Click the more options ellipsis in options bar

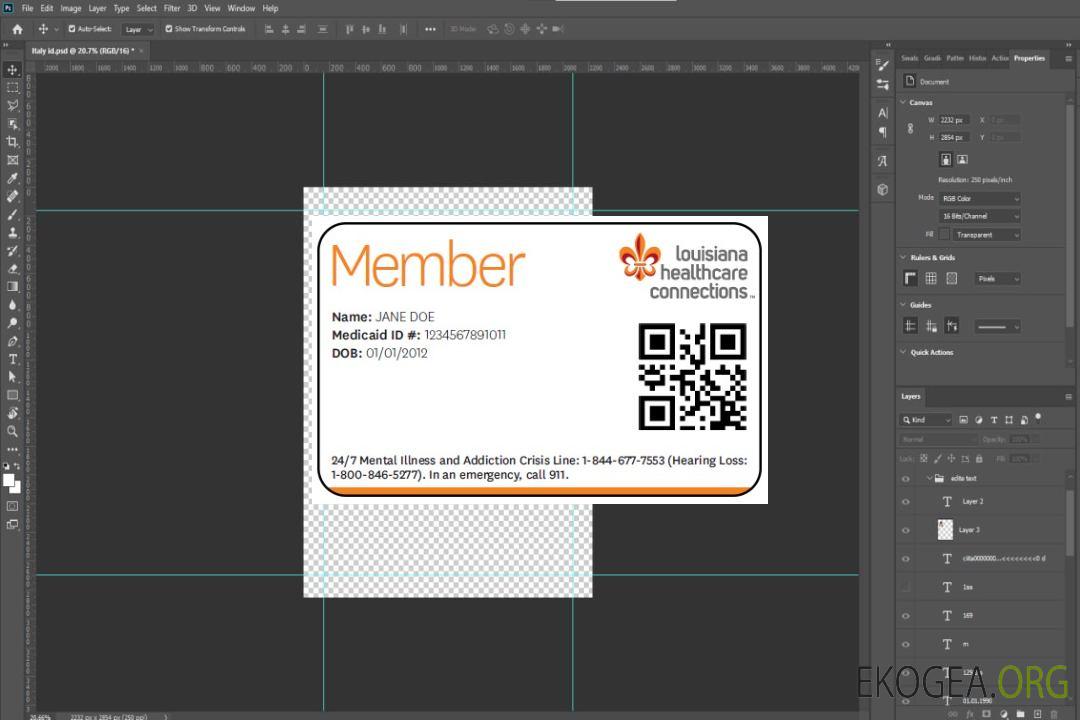430,29
